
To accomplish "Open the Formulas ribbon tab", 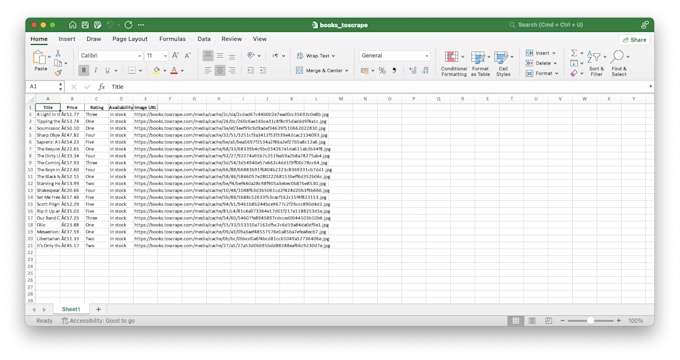I will tap(172, 39).
